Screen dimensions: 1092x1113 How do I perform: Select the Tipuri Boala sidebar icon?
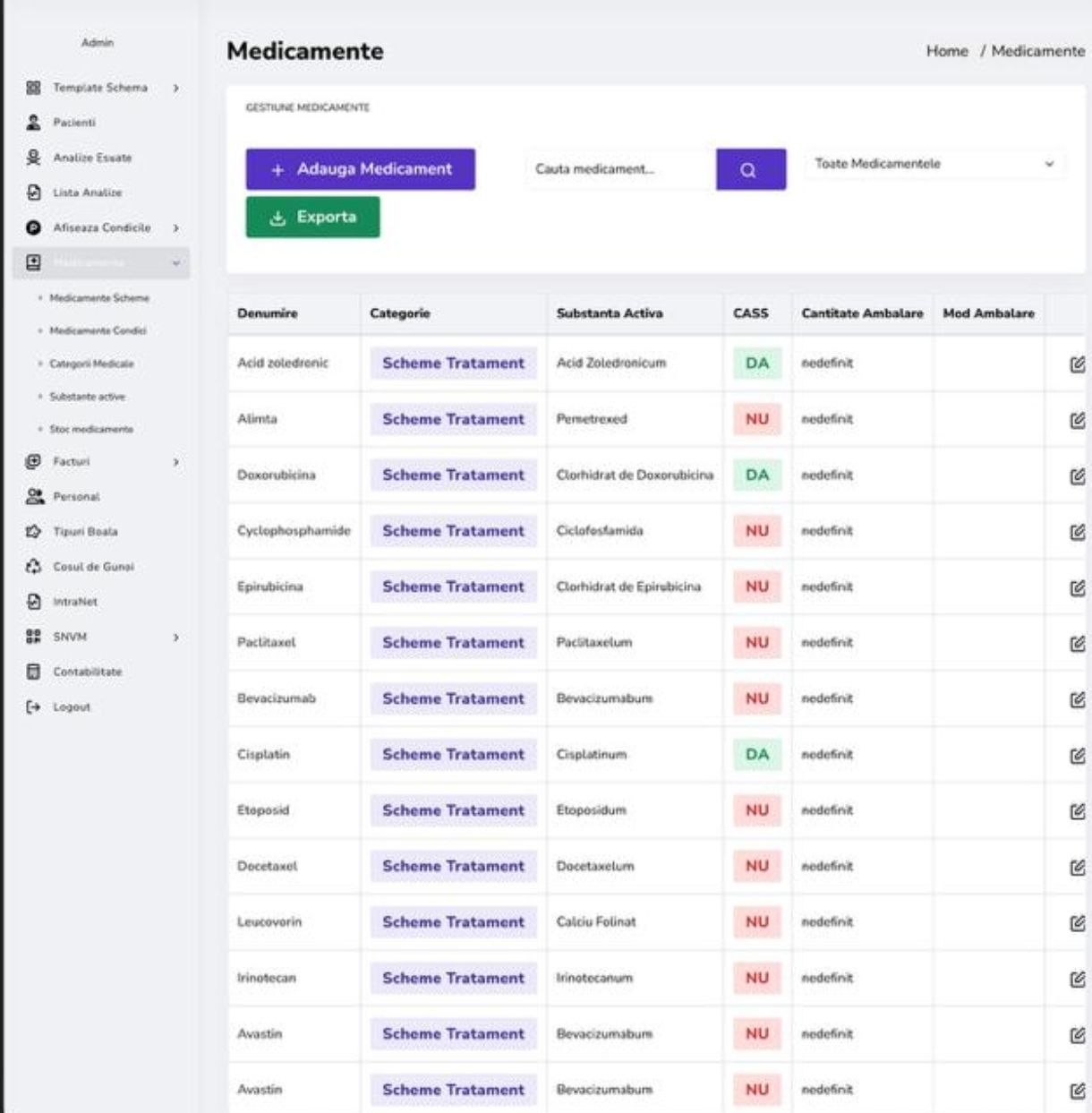[34, 531]
